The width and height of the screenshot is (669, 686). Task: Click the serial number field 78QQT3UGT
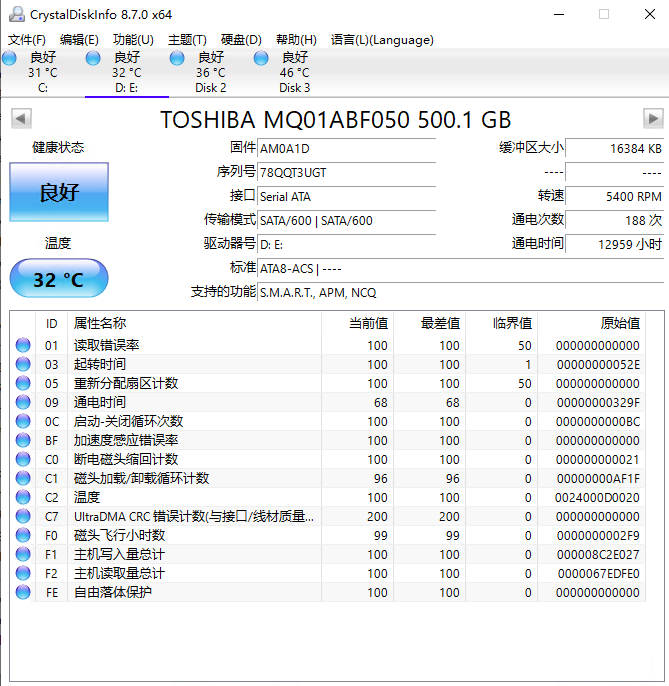point(347,173)
